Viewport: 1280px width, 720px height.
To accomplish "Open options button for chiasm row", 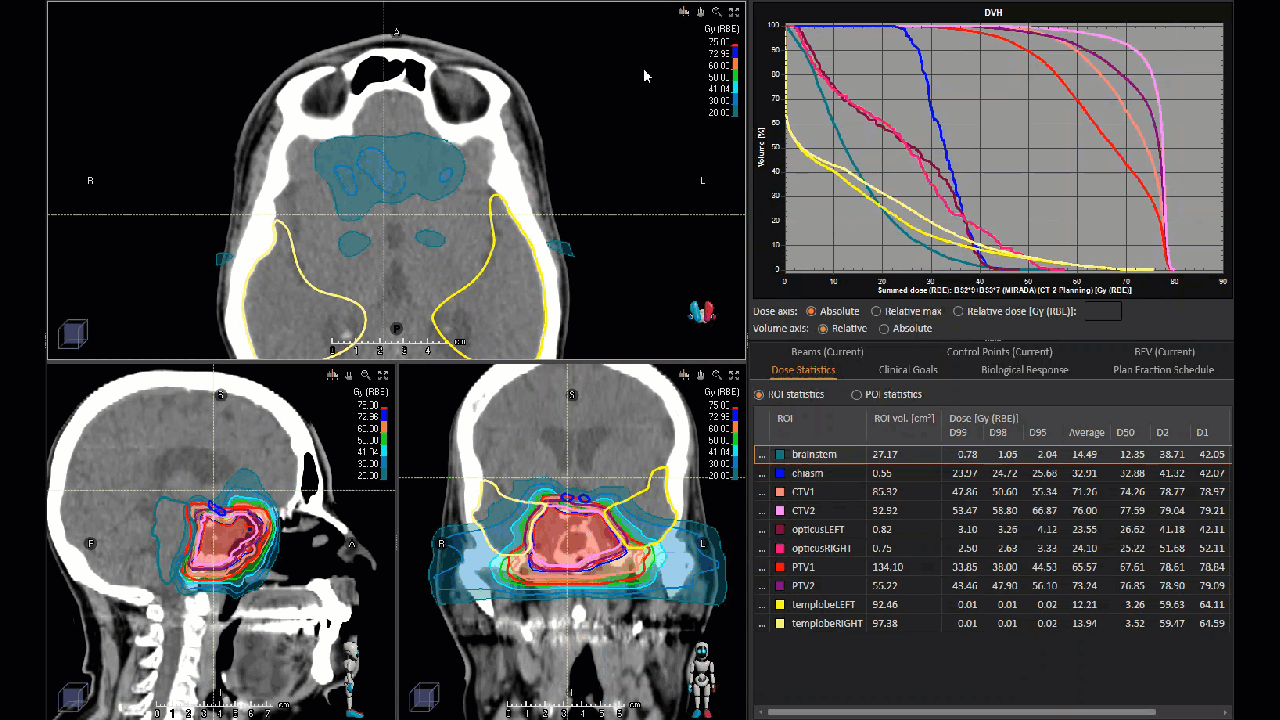I will click(x=762, y=473).
